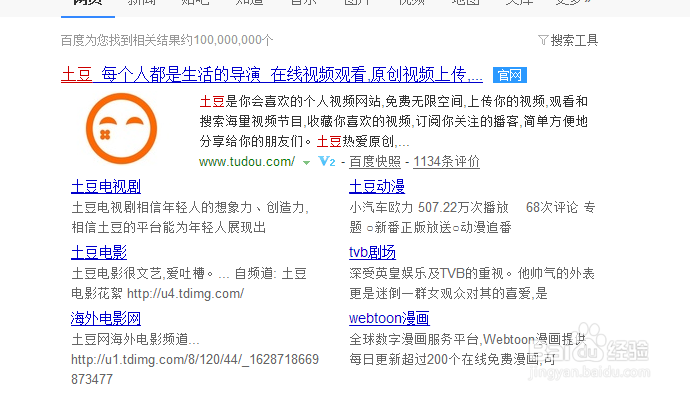This screenshot has width=690, height=396.
Task: View 1134条评价 reviews
Action: [446, 161]
